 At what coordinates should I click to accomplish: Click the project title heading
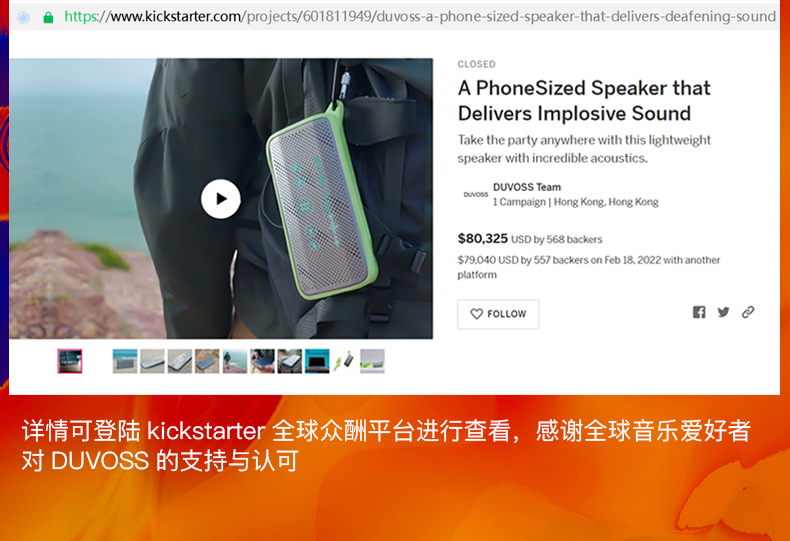pos(584,101)
